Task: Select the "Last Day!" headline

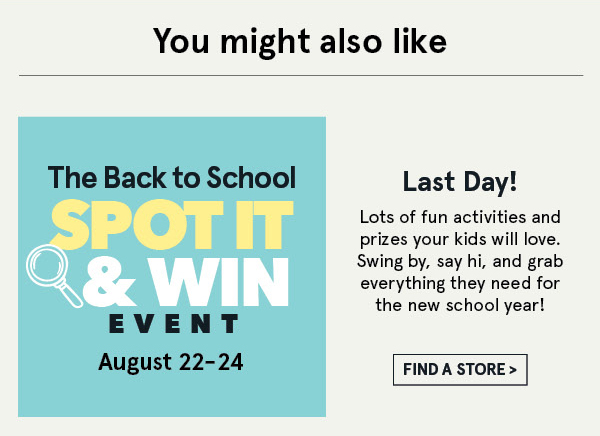Action: click(x=460, y=181)
